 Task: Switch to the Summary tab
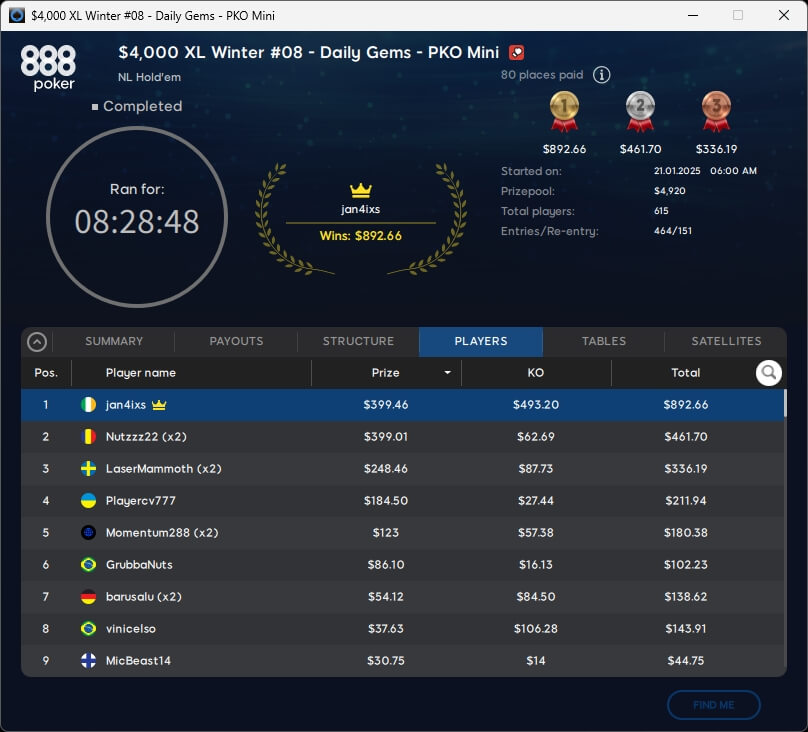114,341
